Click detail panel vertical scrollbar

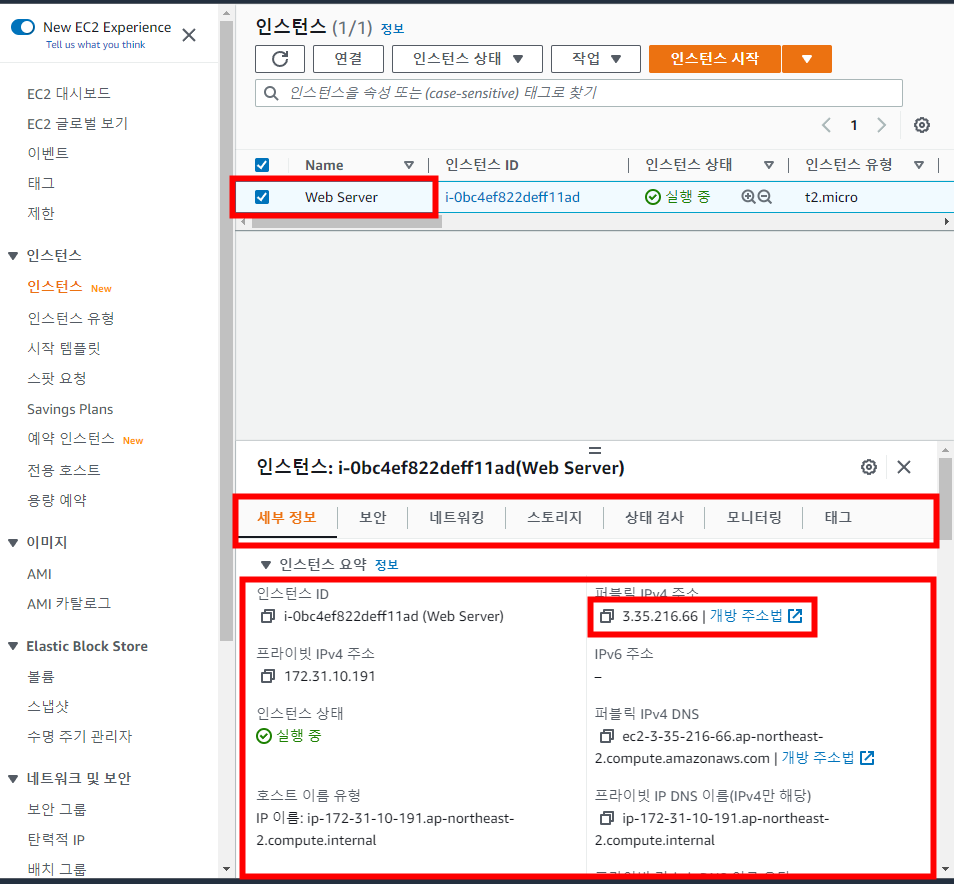pos(945,499)
